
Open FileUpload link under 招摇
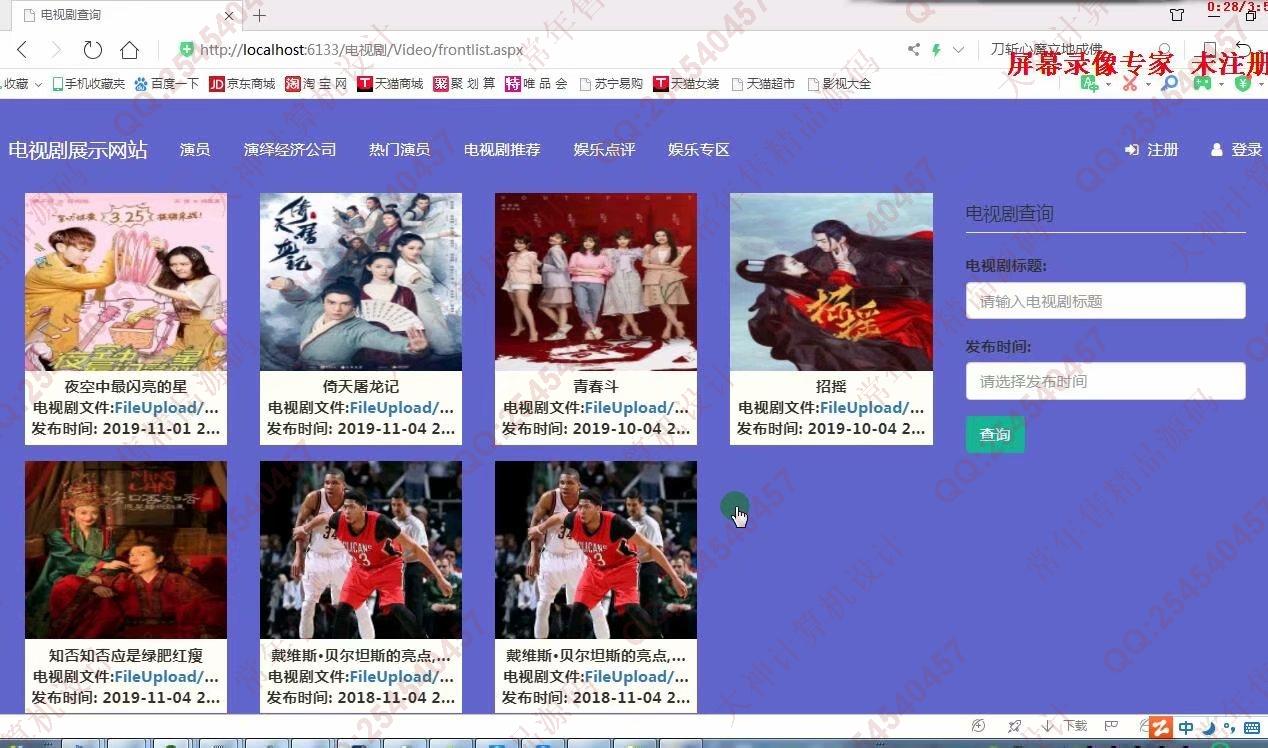coord(871,408)
